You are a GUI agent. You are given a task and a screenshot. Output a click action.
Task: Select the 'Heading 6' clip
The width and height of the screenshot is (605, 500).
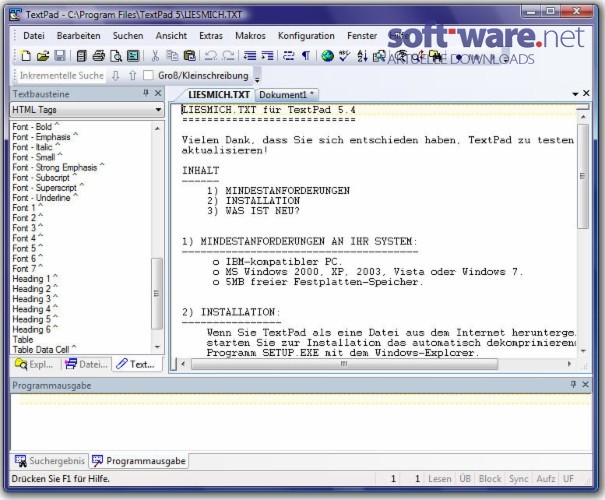click(x=35, y=329)
